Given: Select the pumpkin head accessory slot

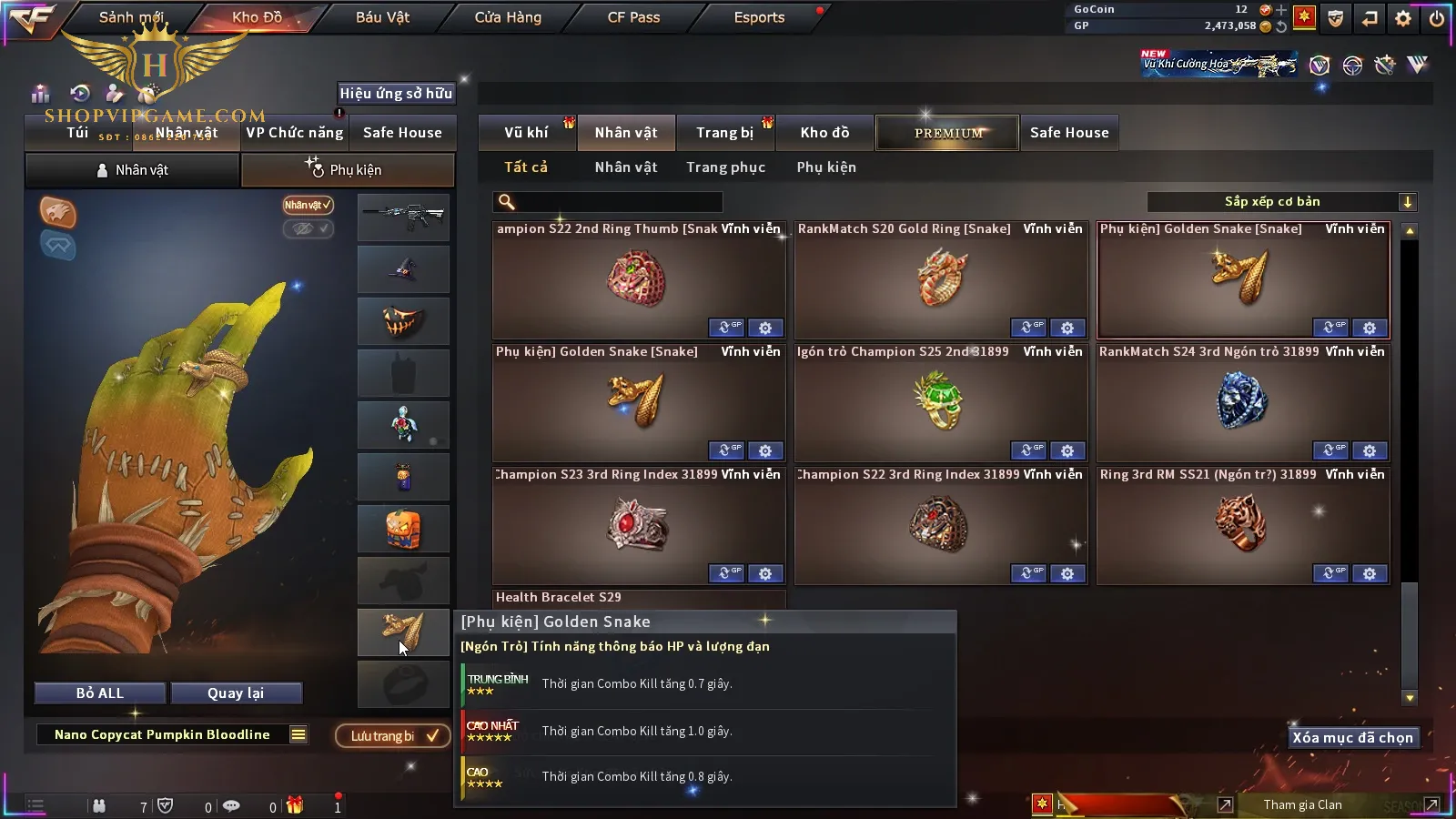Looking at the screenshot, I should (x=403, y=529).
